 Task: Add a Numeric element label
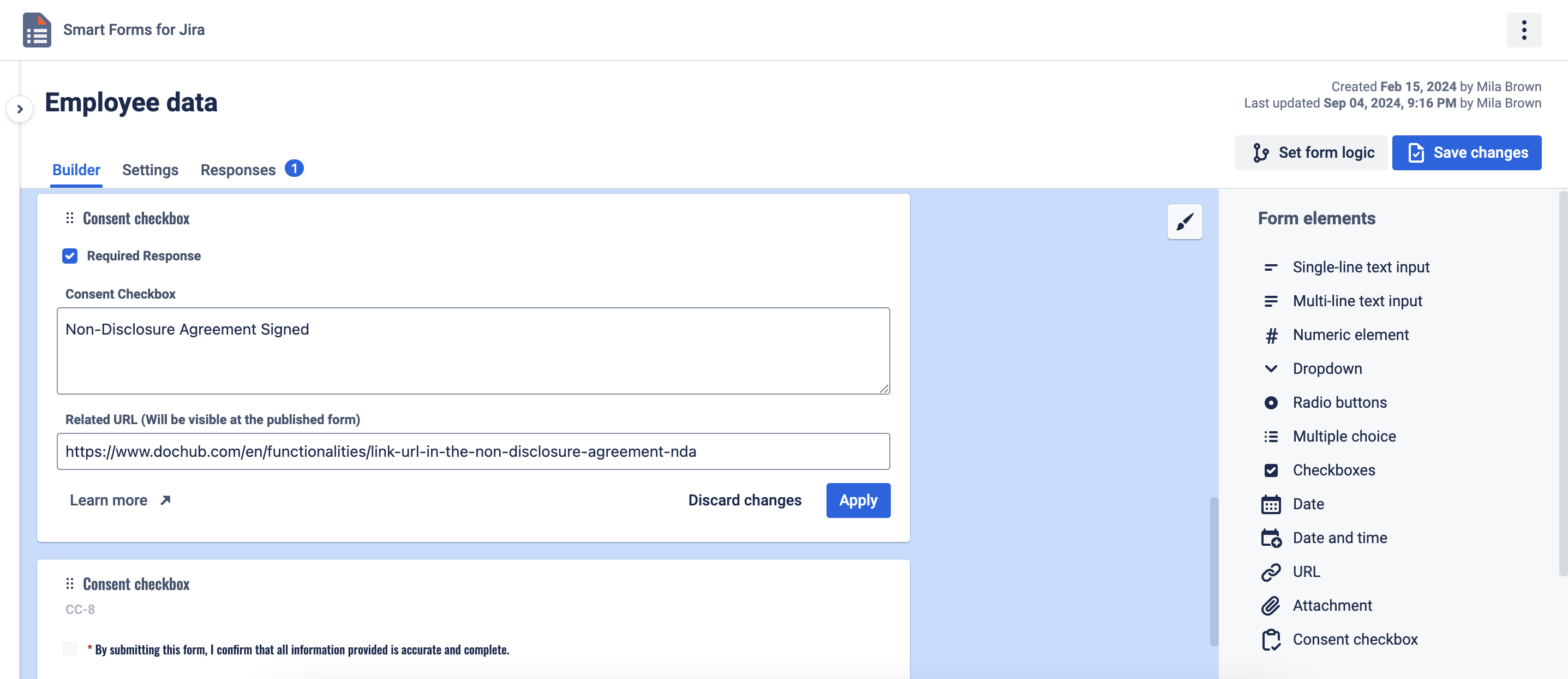(1350, 335)
